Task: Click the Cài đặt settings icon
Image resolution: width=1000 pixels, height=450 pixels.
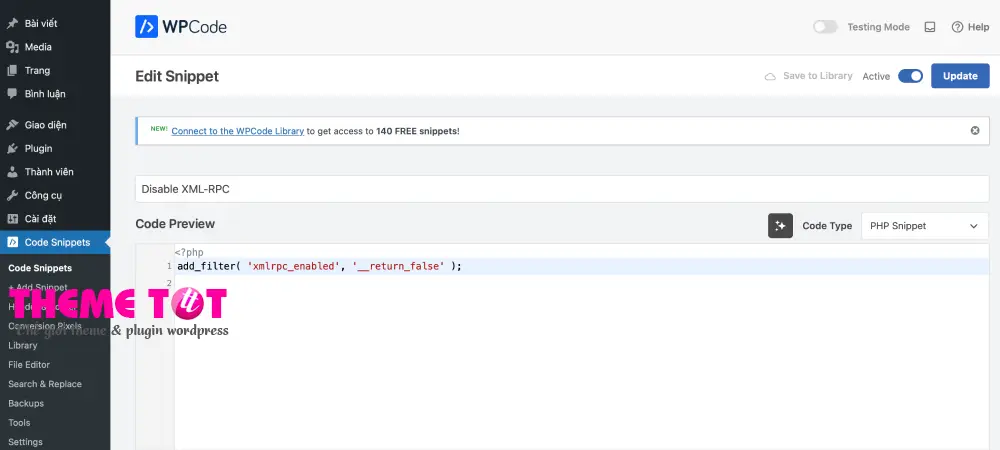Action: 12,219
